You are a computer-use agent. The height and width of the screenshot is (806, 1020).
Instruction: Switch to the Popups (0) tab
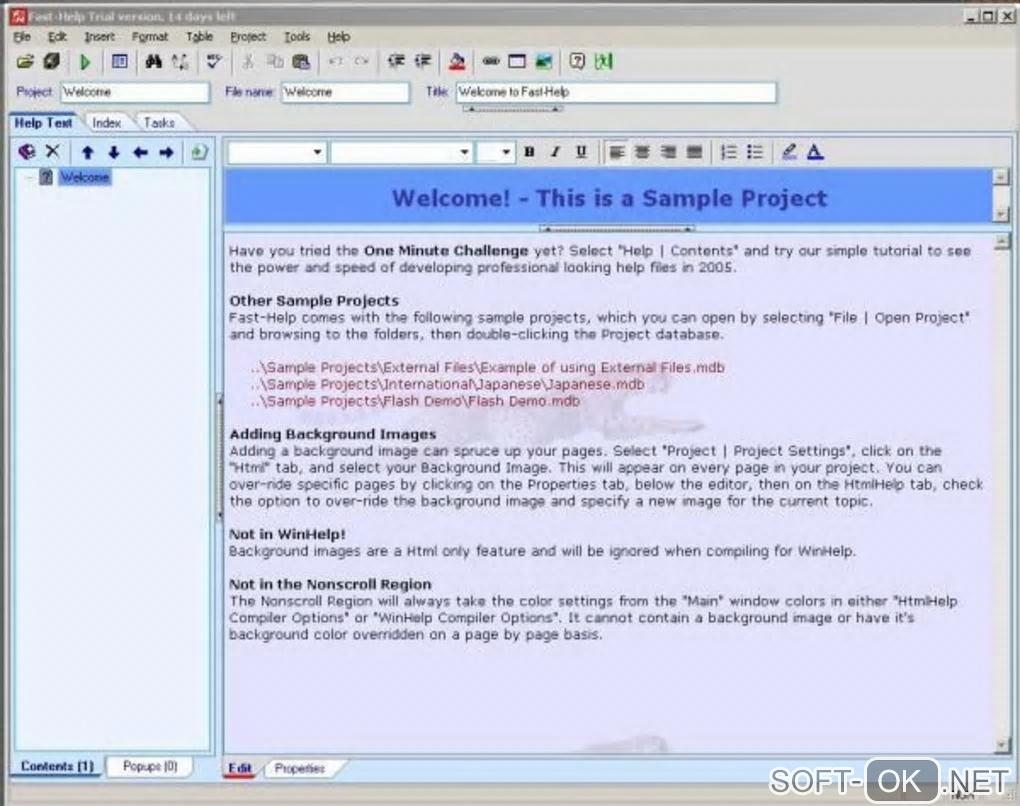pos(150,766)
